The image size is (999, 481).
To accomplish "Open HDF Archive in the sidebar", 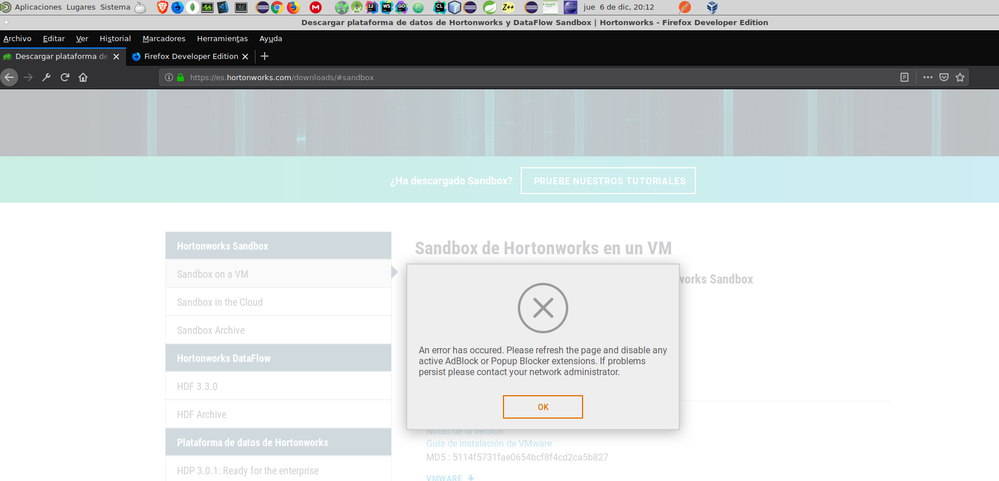I will click(278, 414).
